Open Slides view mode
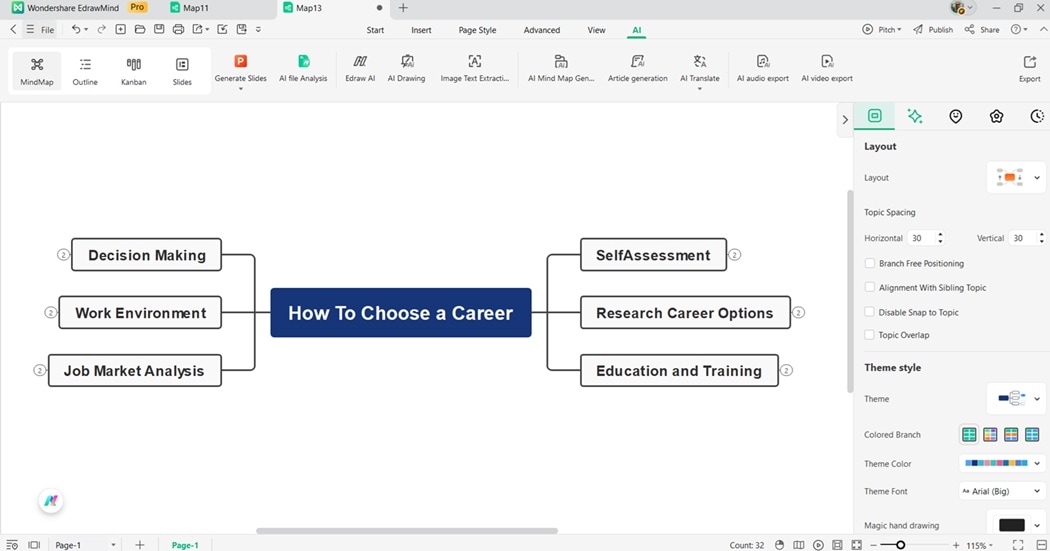The width and height of the screenshot is (1050, 551). (182, 71)
